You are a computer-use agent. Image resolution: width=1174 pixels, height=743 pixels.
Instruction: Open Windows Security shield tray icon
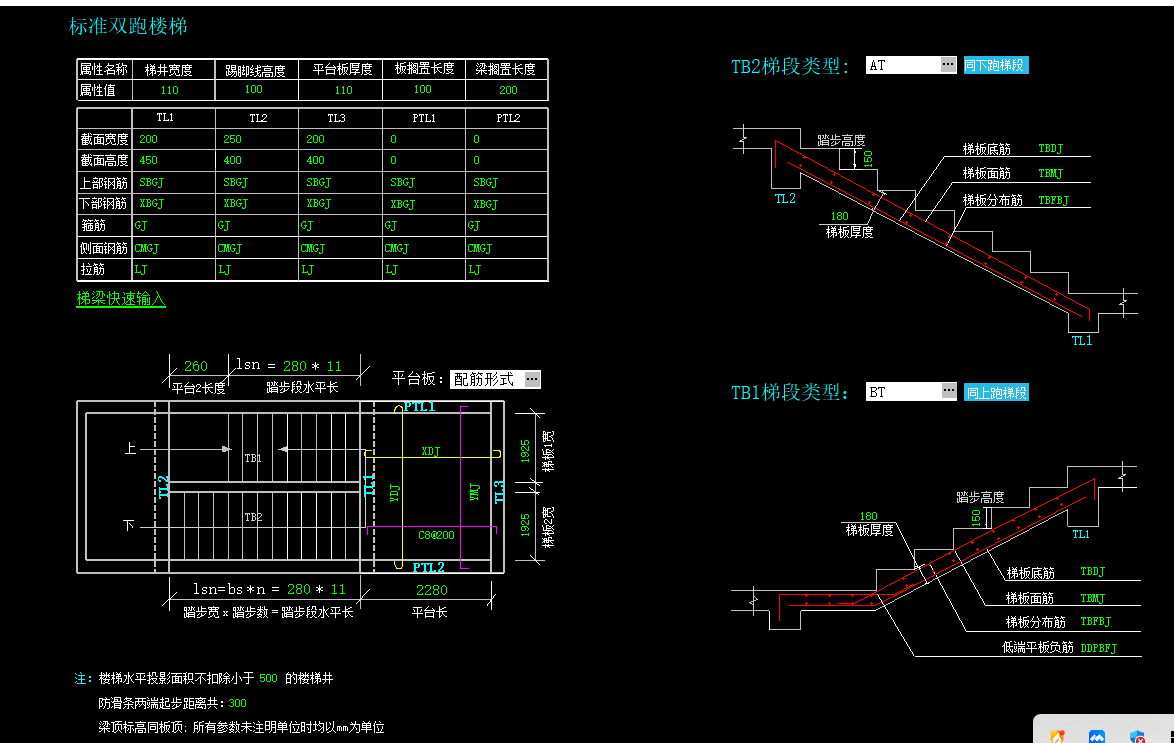coord(1137,737)
